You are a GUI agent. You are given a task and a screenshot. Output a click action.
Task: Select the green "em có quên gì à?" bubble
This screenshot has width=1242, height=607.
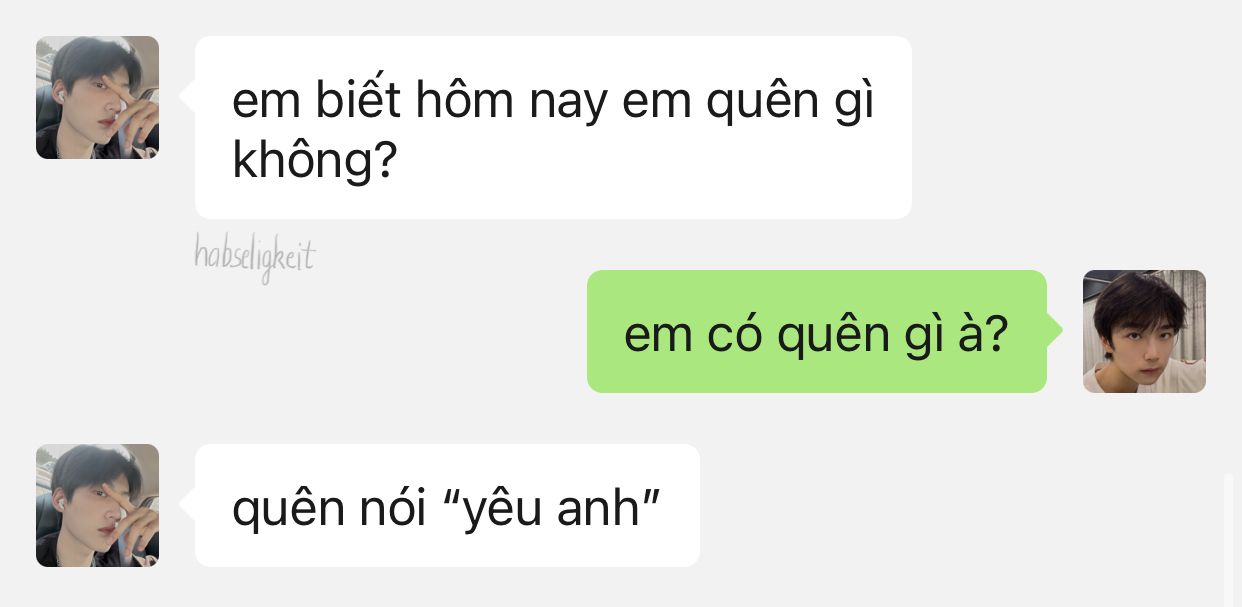817,331
